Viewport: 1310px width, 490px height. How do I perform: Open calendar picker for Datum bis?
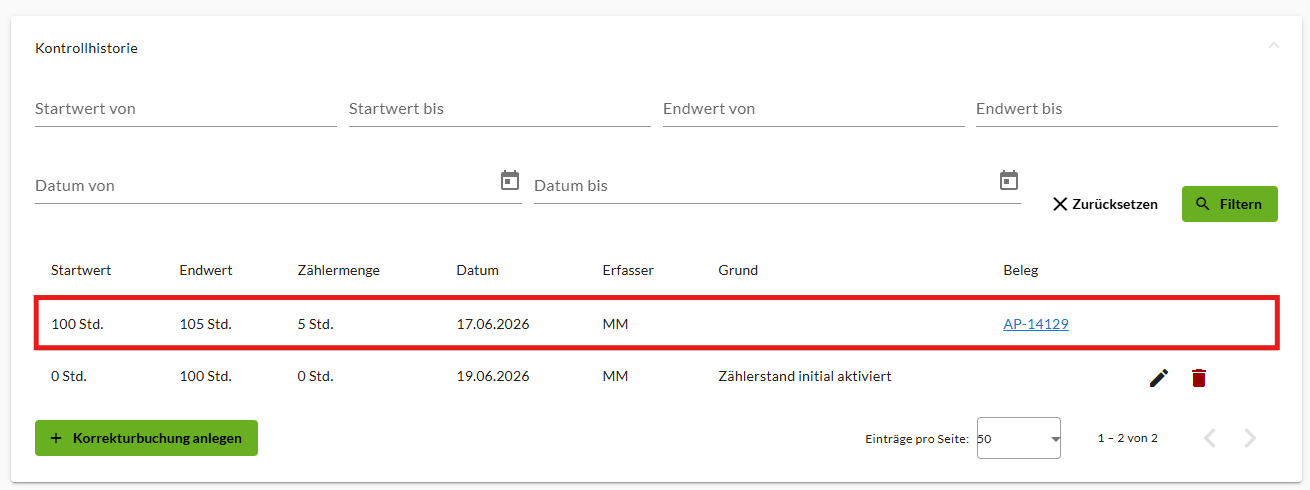click(x=1009, y=181)
